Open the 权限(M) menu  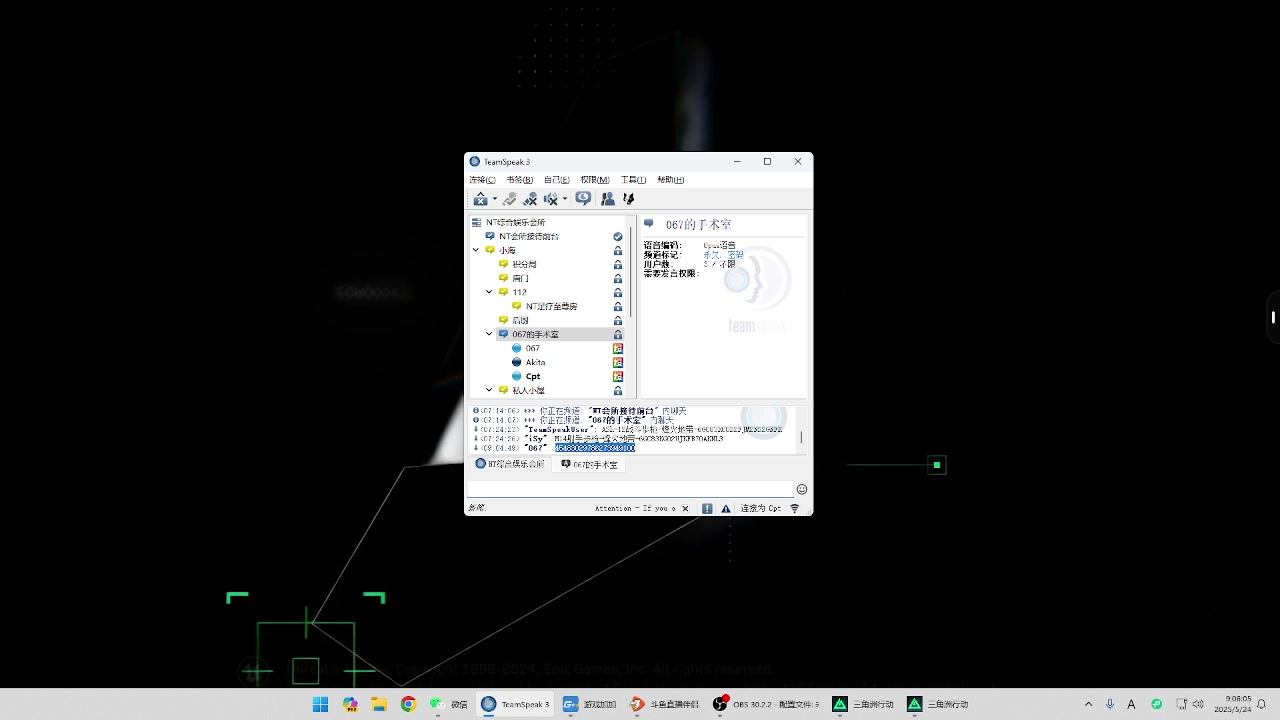click(595, 180)
